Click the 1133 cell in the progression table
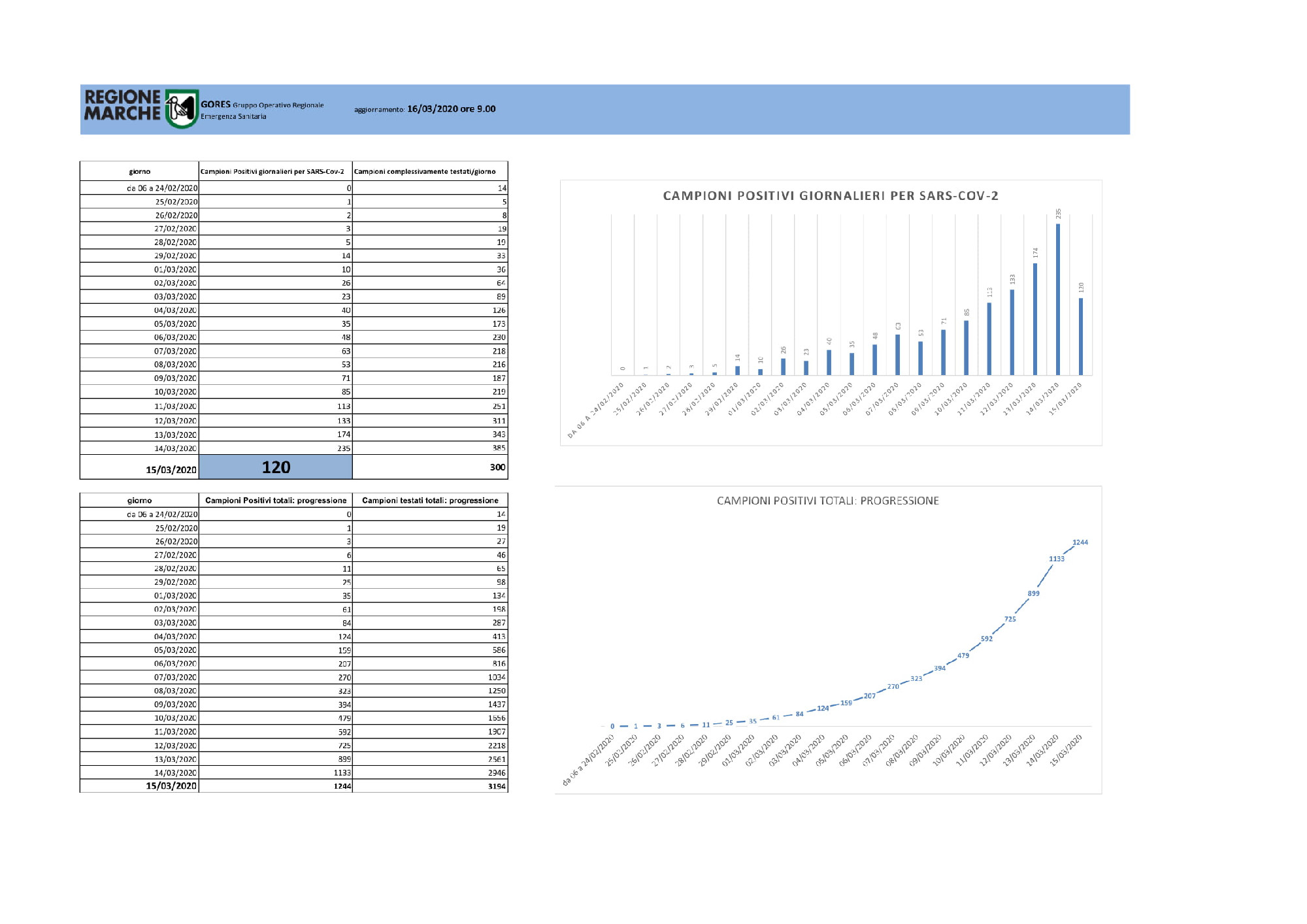This screenshot has height=924, width=1307. pos(276,773)
